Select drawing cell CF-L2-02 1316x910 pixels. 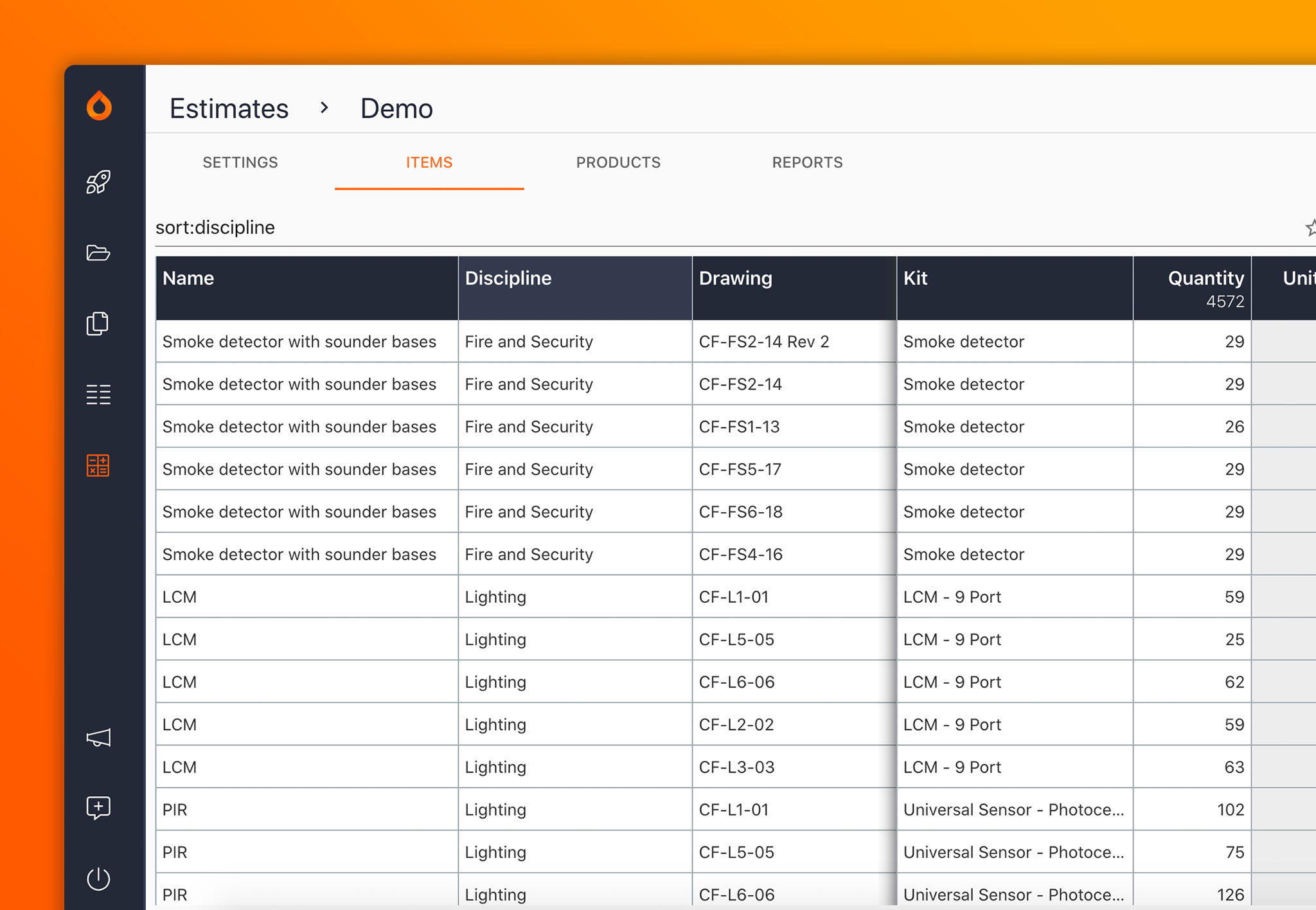point(794,724)
